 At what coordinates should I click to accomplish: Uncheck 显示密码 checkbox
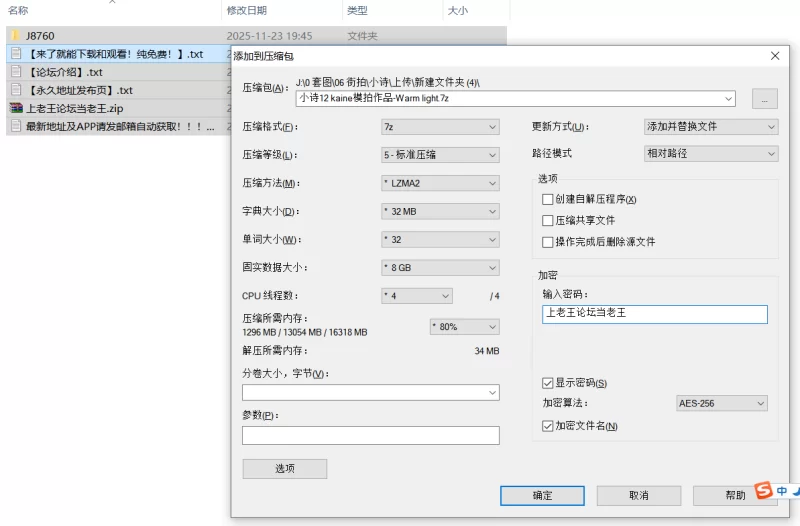[547, 383]
